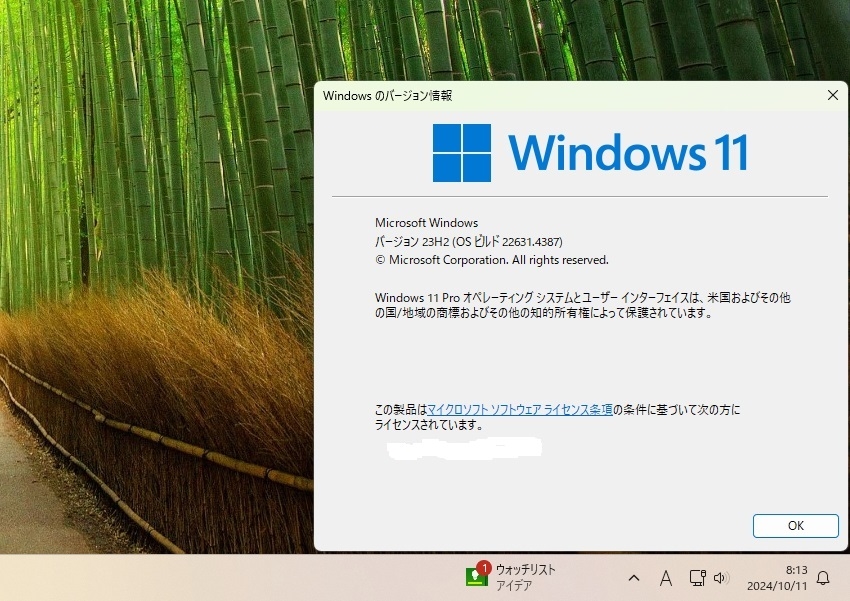Click the Windows 11 Pro trademark paragraph

583,305
